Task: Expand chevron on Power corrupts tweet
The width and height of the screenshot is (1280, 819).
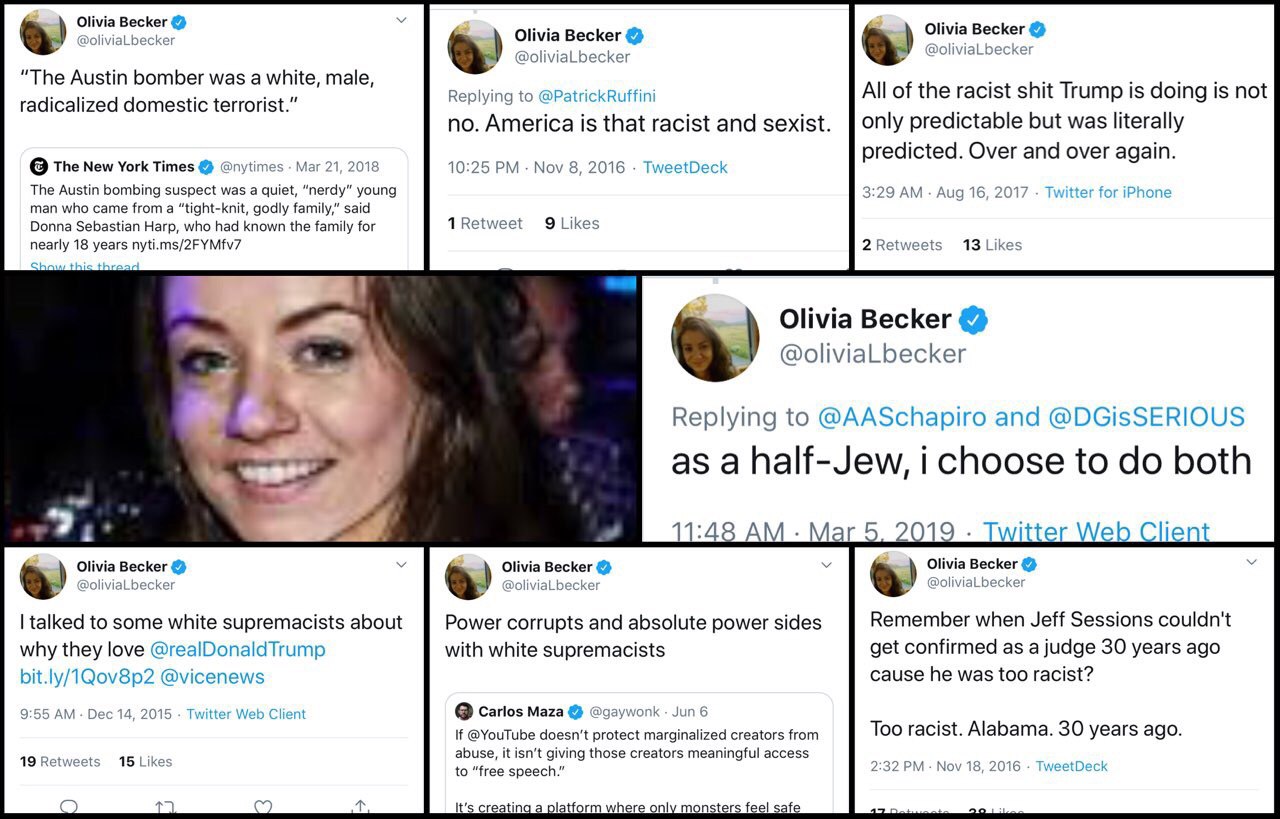Action: tap(826, 566)
